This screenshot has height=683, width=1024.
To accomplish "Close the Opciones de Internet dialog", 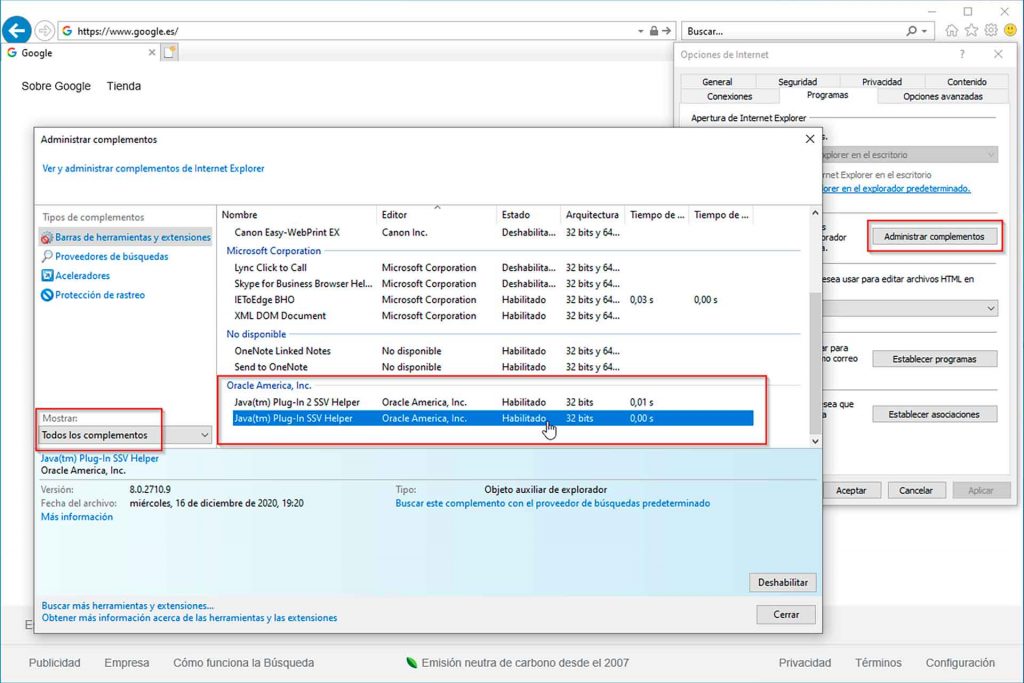I will tap(998, 54).
